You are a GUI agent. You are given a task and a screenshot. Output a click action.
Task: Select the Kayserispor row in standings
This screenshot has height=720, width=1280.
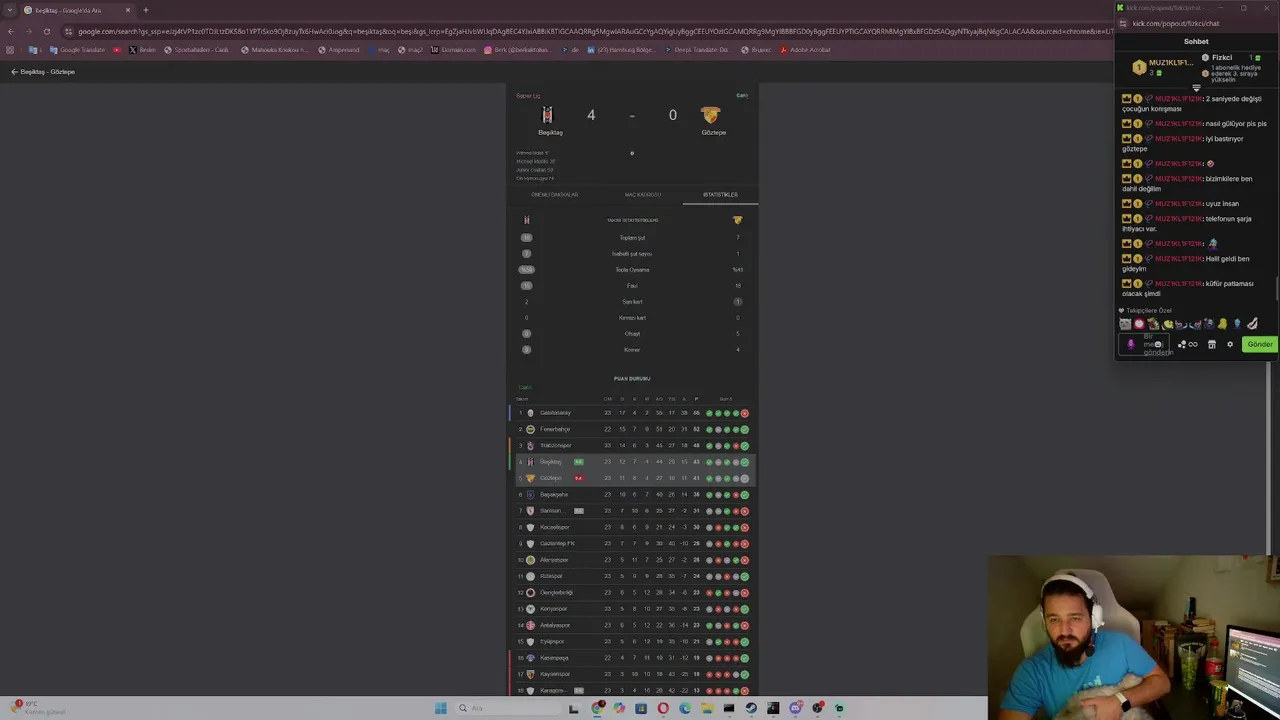632,674
